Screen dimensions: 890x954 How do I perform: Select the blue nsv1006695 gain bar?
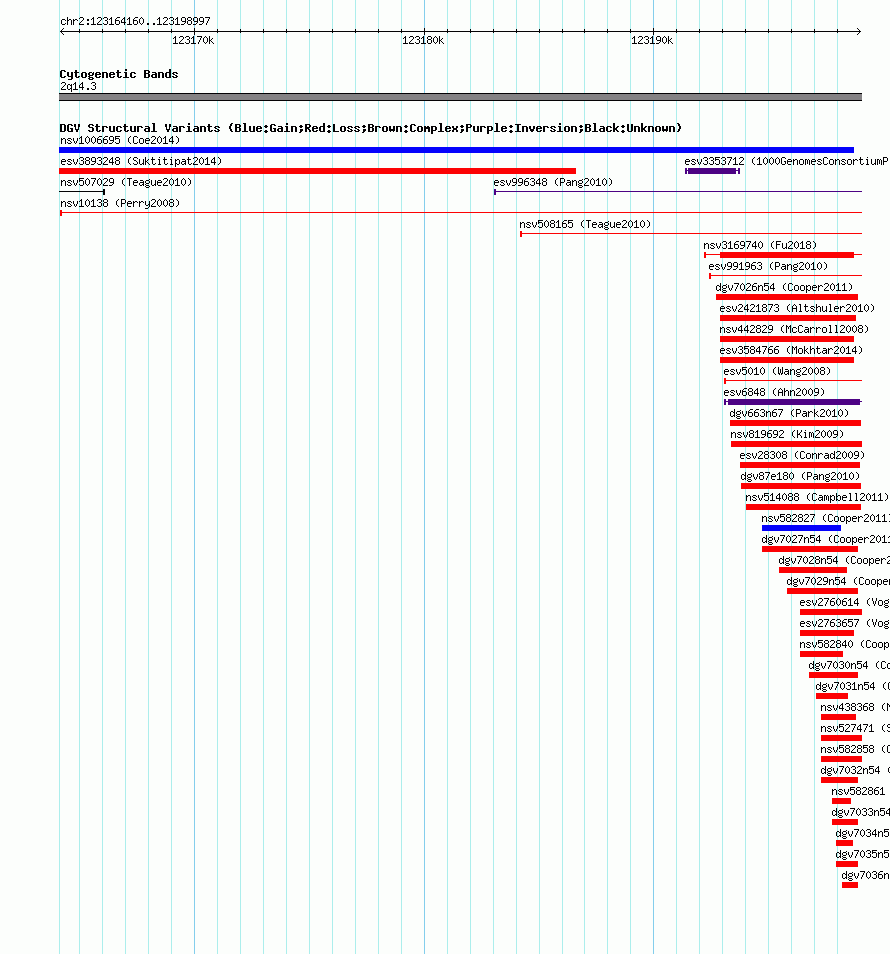456,150
